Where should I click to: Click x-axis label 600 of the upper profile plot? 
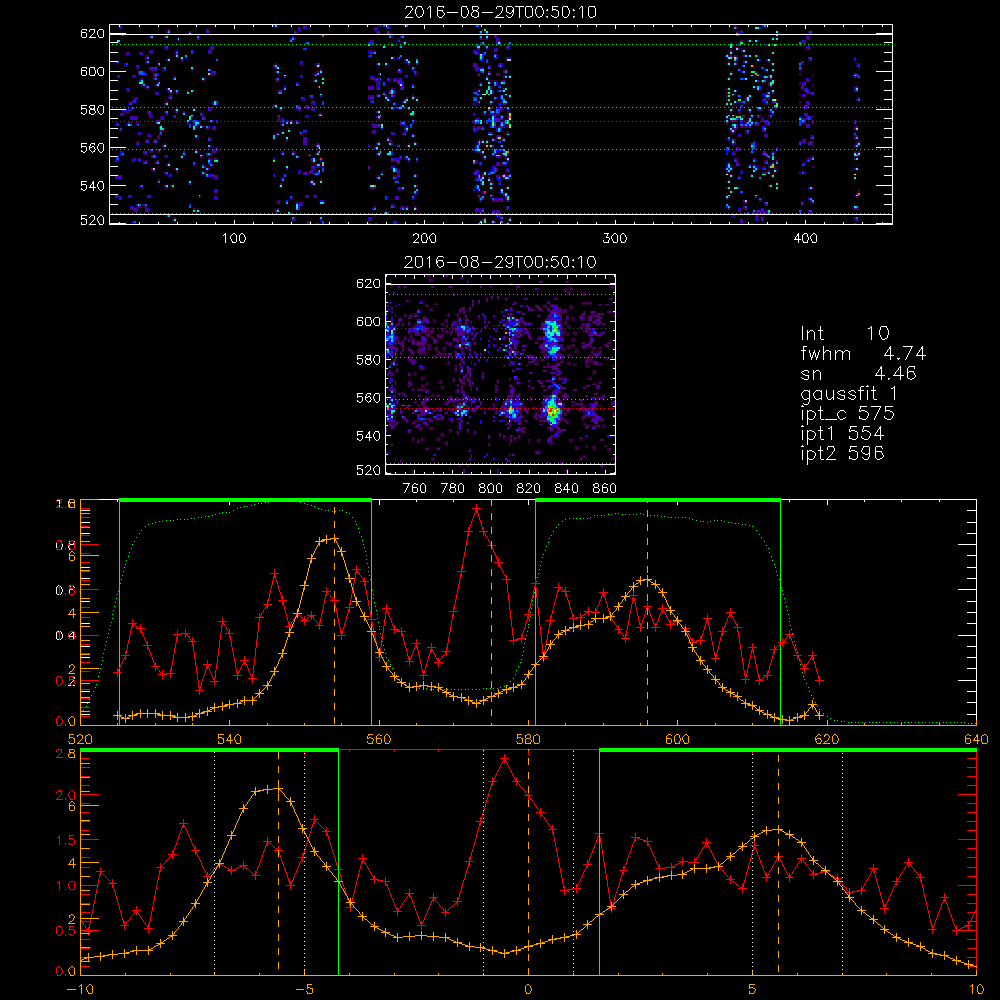coord(677,739)
